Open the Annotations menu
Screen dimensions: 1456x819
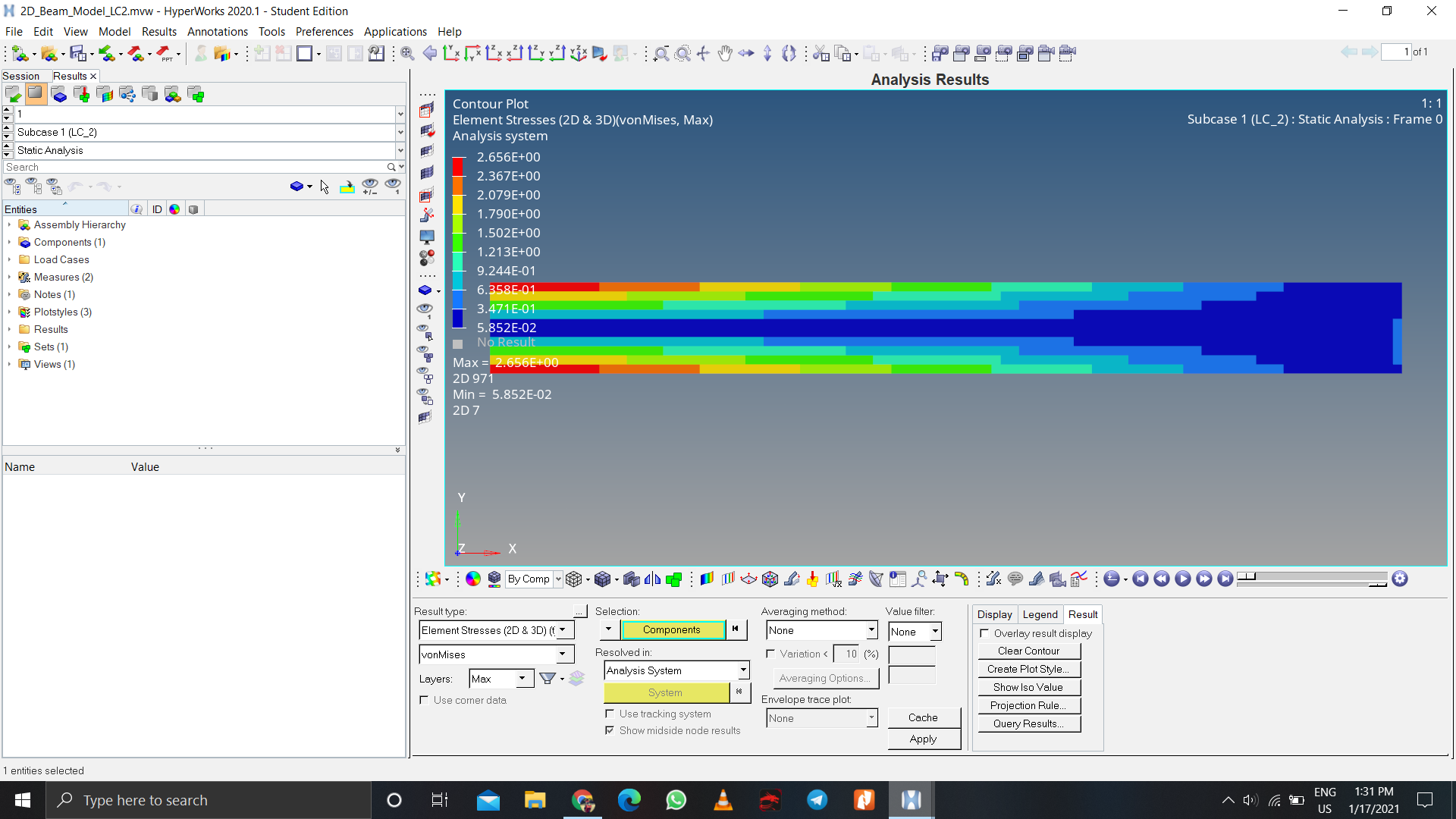218,32
